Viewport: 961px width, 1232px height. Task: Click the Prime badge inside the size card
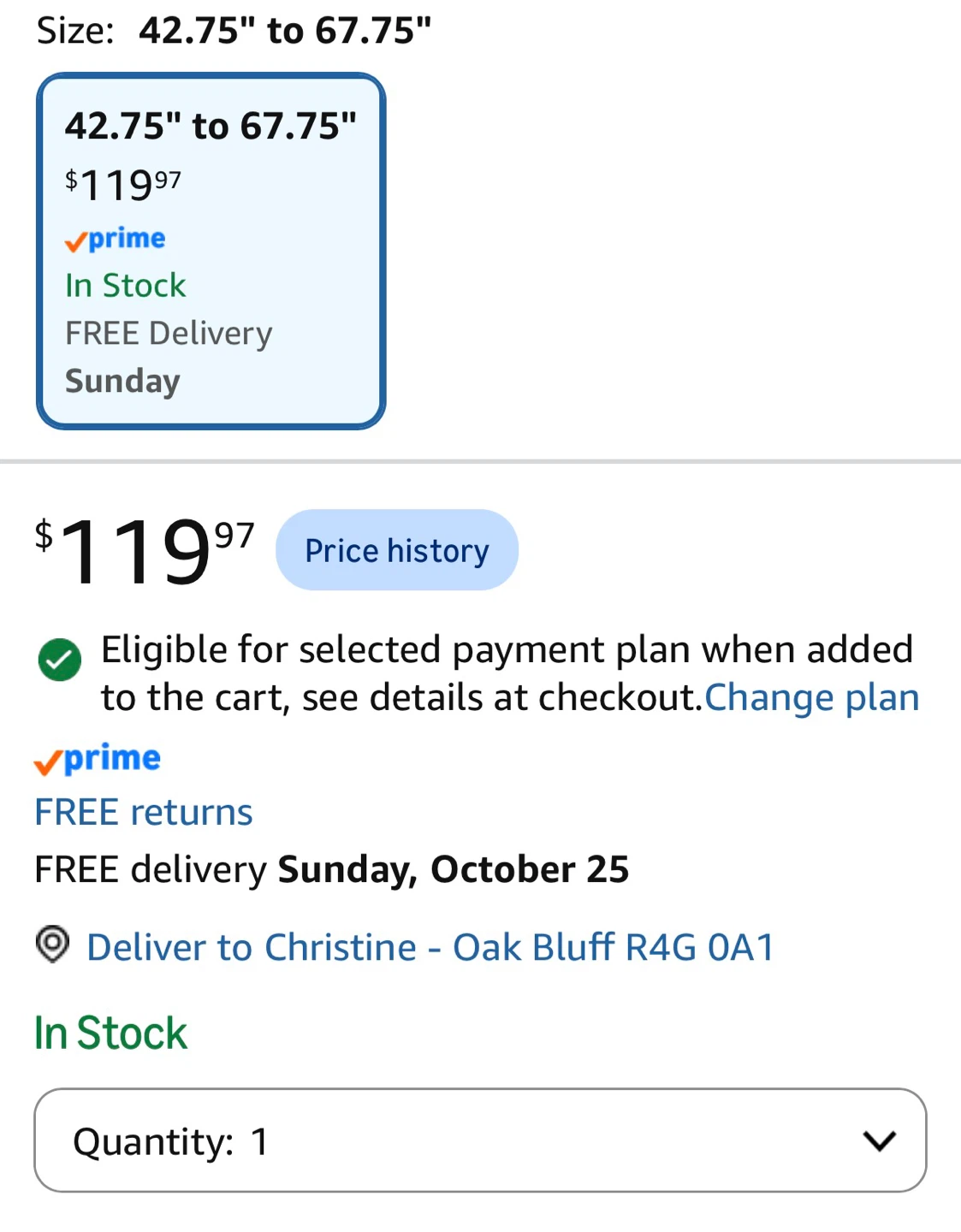[x=116, y=239]
